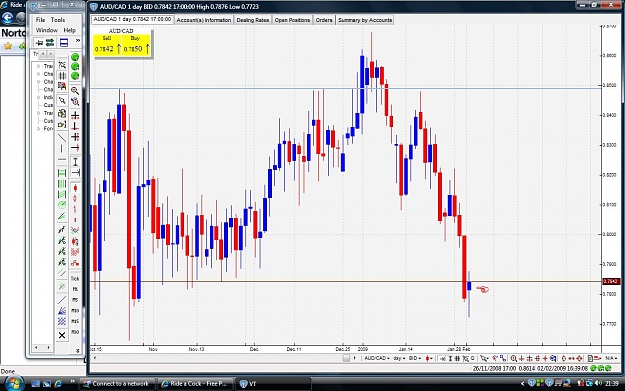This screenshot has height=391, width=625.
Task: Choose the black X delete tool
Action: [x=62, y=335]
